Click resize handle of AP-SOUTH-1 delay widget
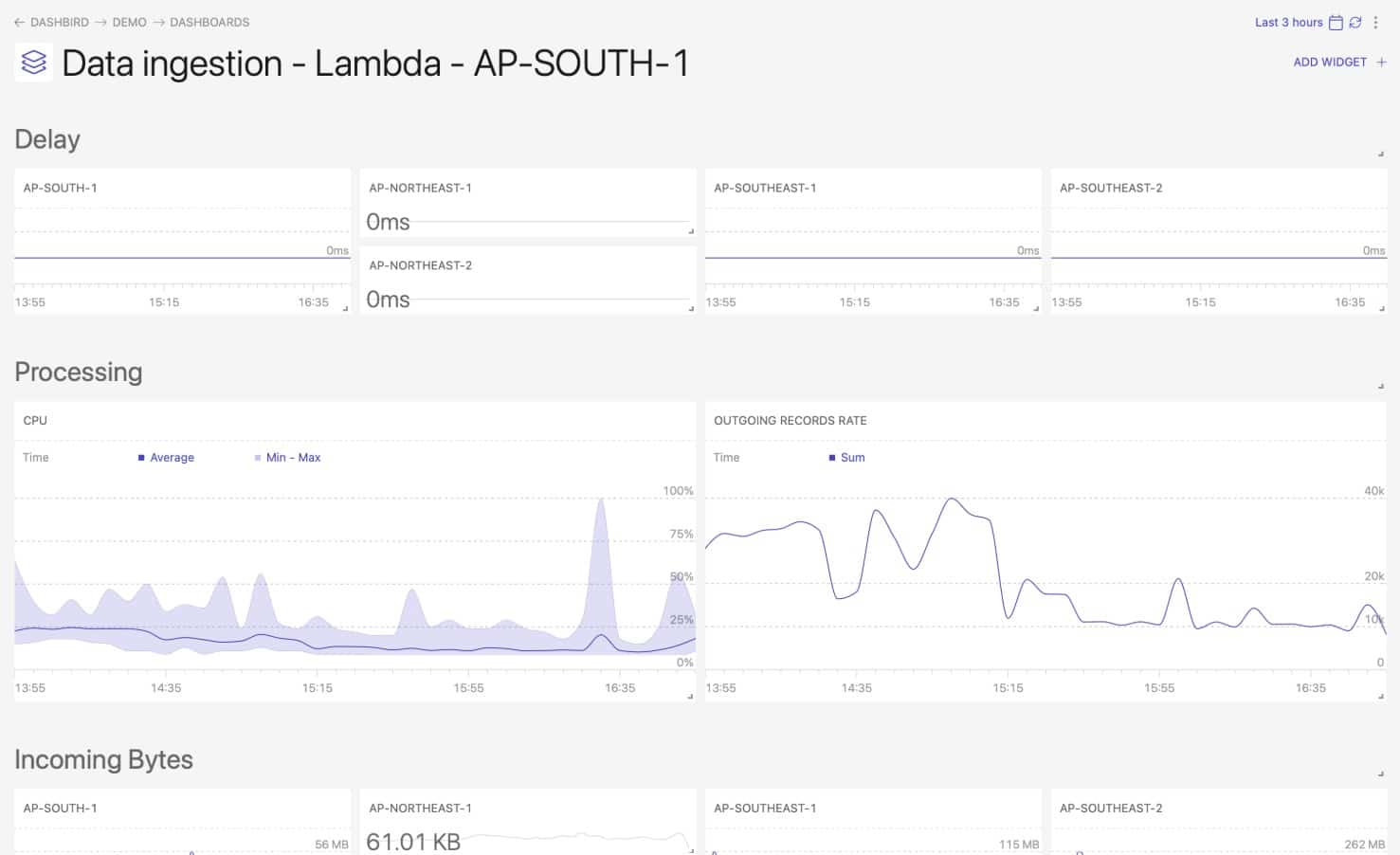This screenshot has width=1400, height=855. [x=345, y=308]
